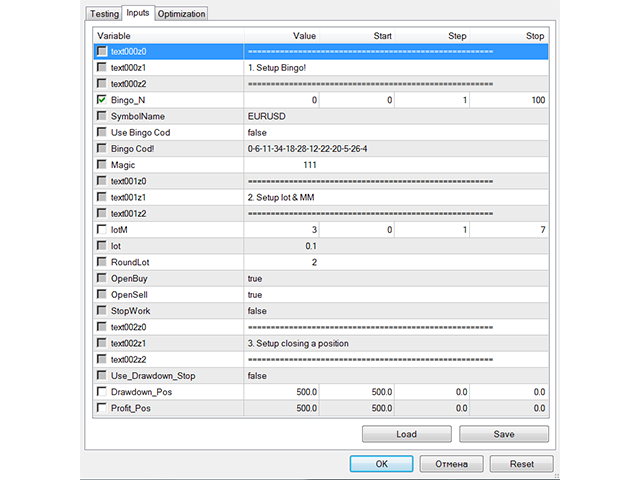Toggle the Magic variable checkbox
The image size is (640, 480).
(101, 164)
